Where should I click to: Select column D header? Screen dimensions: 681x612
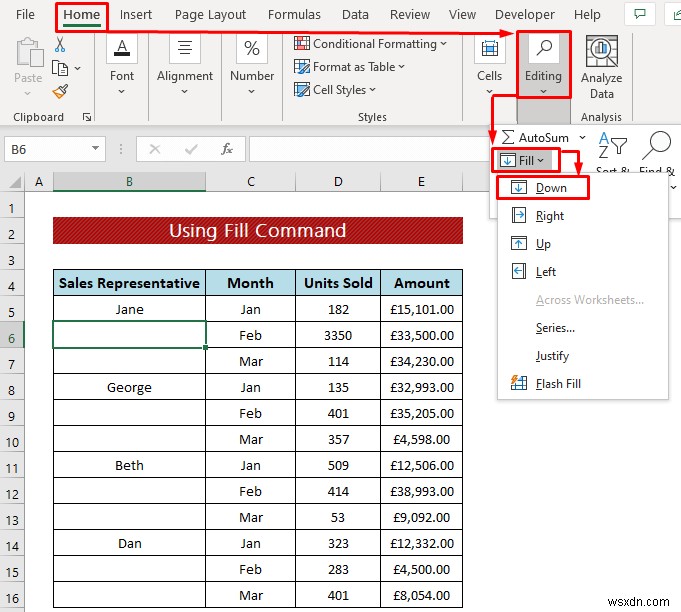pyautogui.click(x=338, y=182)
